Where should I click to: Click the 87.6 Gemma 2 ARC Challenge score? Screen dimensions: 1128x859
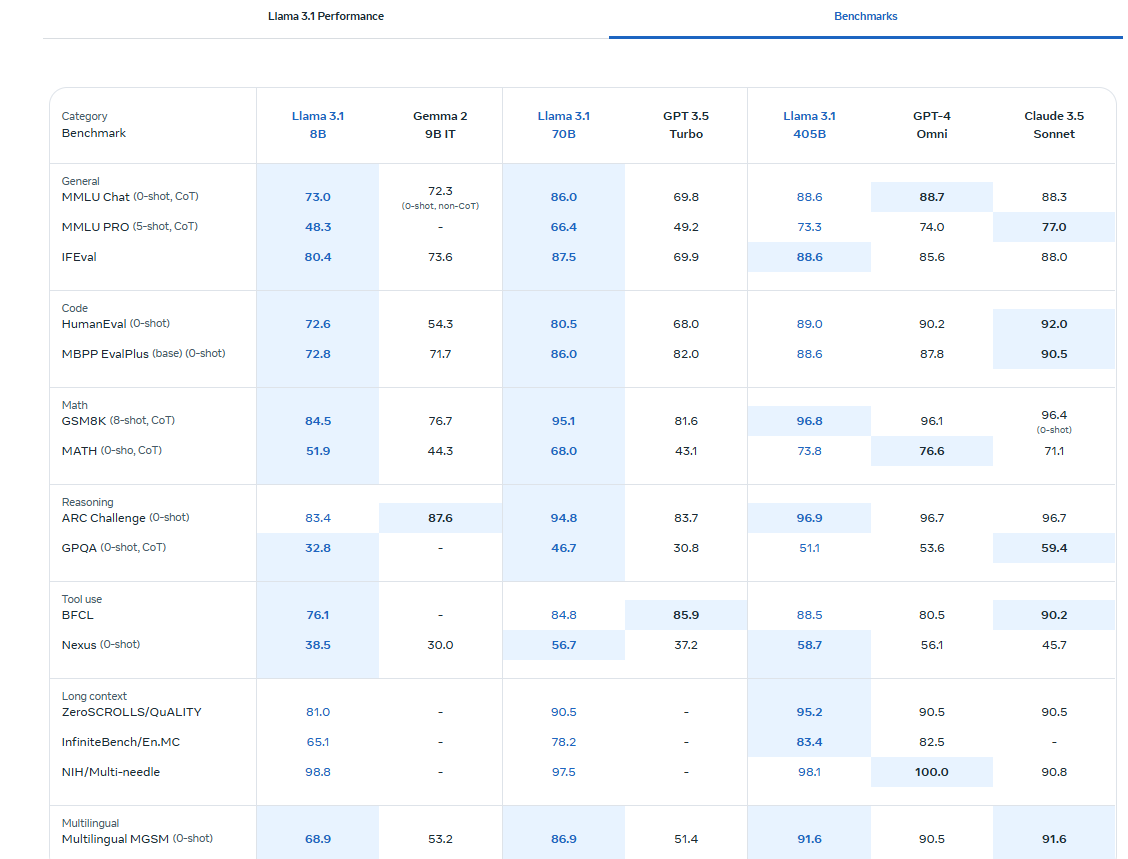[x=440, y=519]
